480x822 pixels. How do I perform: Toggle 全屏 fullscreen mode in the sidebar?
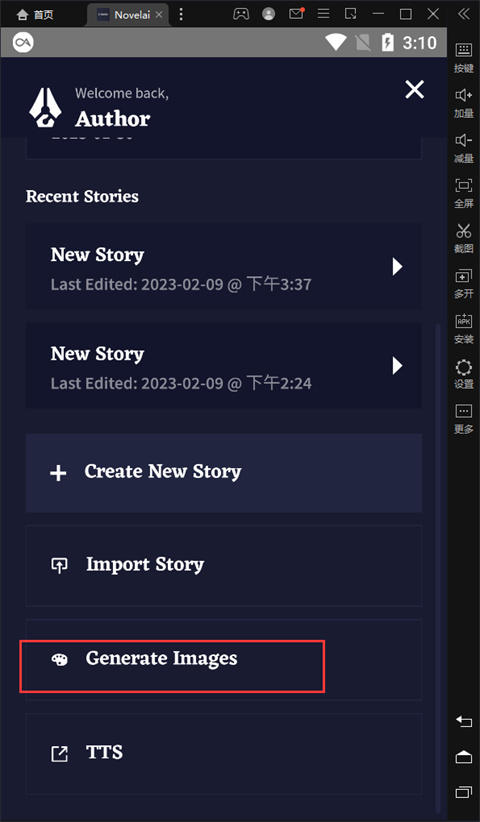click(464, 192)
